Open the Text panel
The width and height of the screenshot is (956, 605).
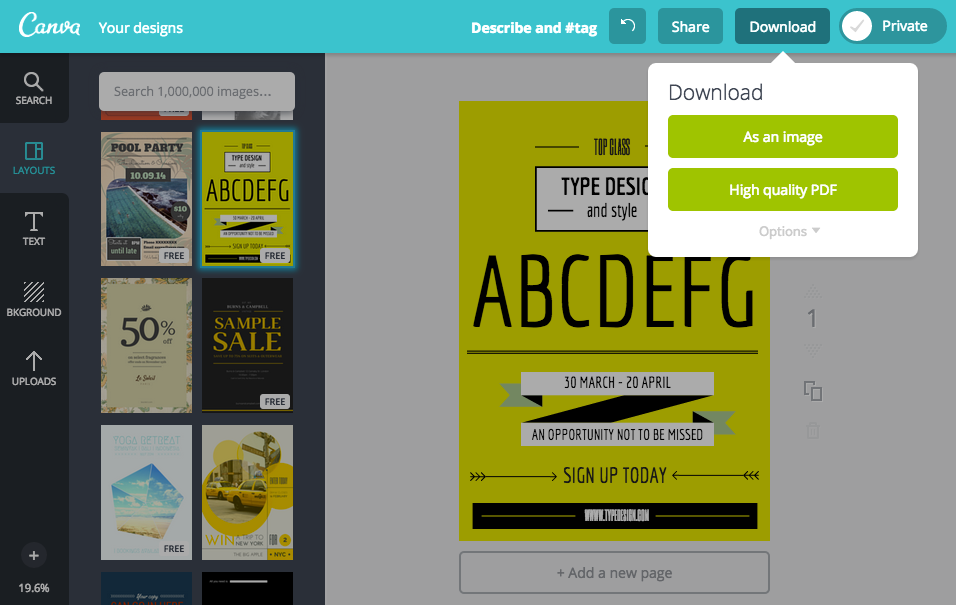tap(34, 229)
